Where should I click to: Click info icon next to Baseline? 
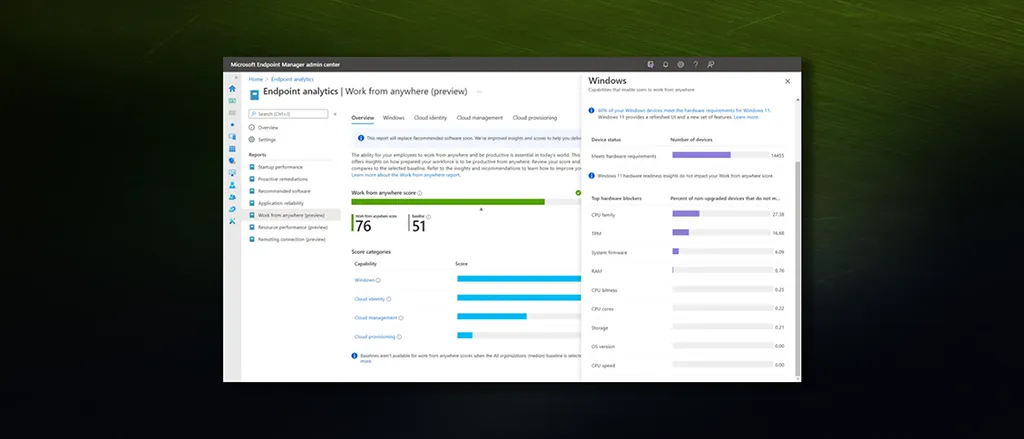(428, 216)
